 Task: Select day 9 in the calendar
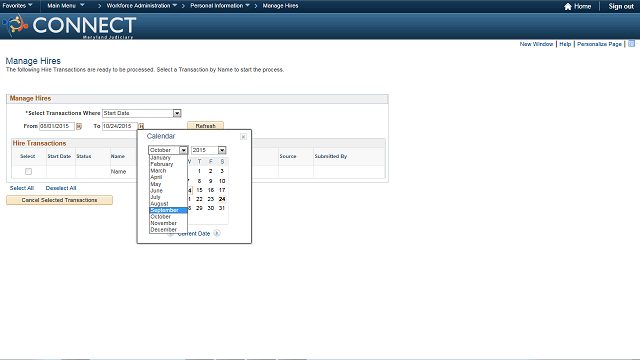(211, 181)
